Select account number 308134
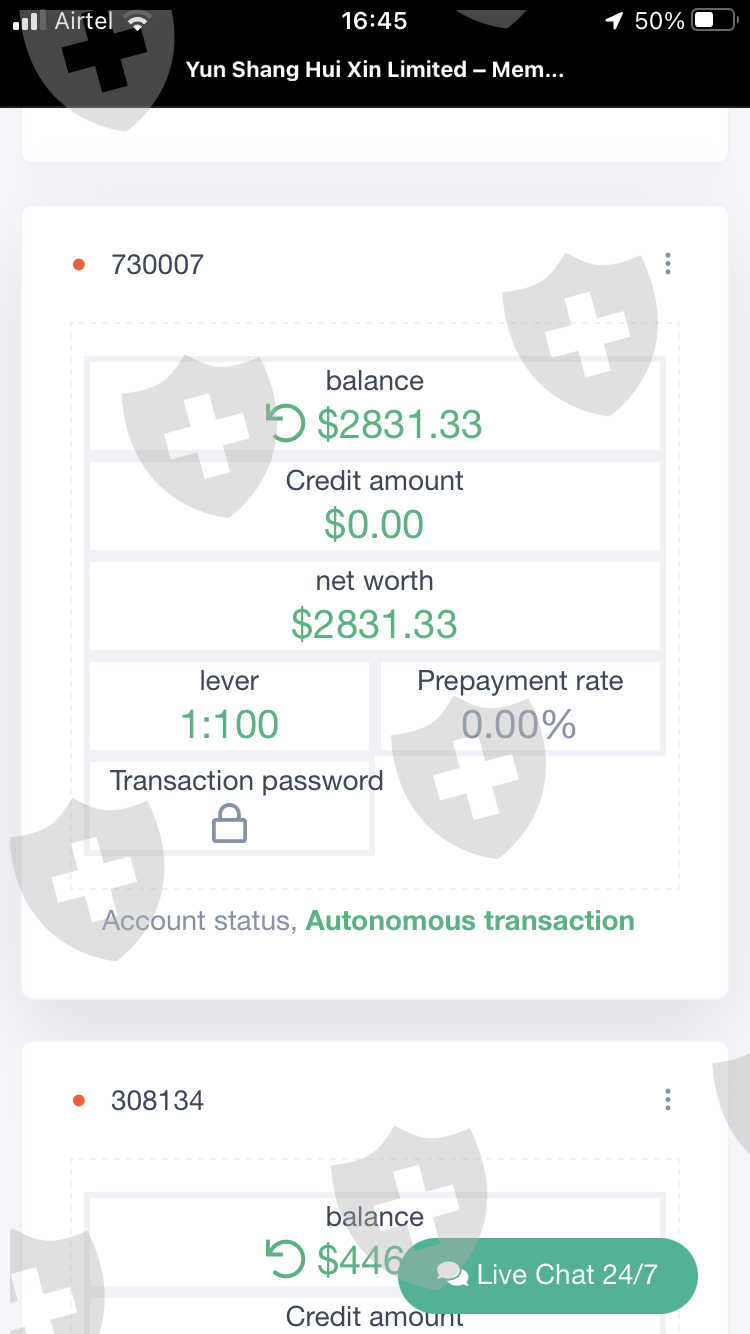 tap(157, 1101)
